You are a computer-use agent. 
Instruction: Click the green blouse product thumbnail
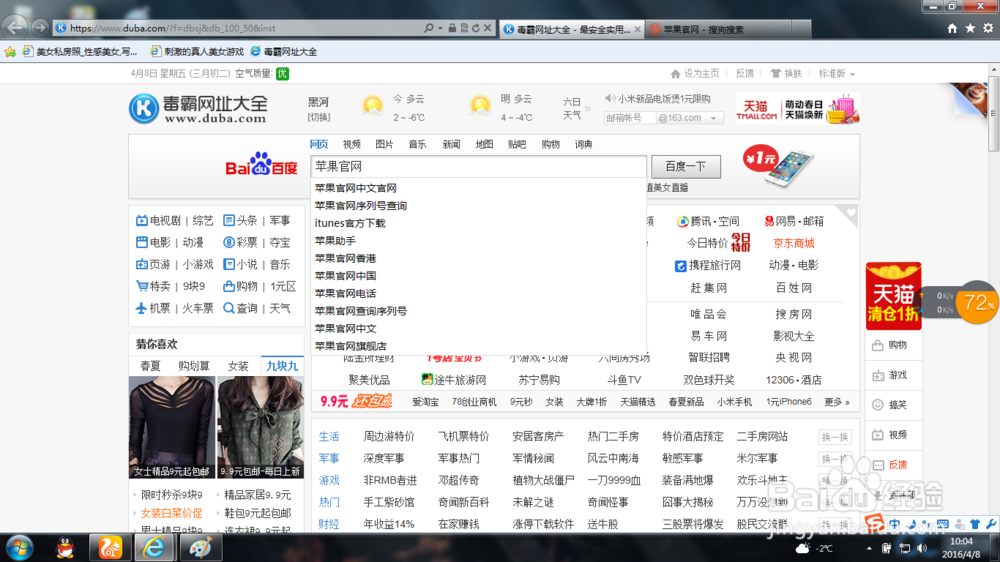(260, 427)
